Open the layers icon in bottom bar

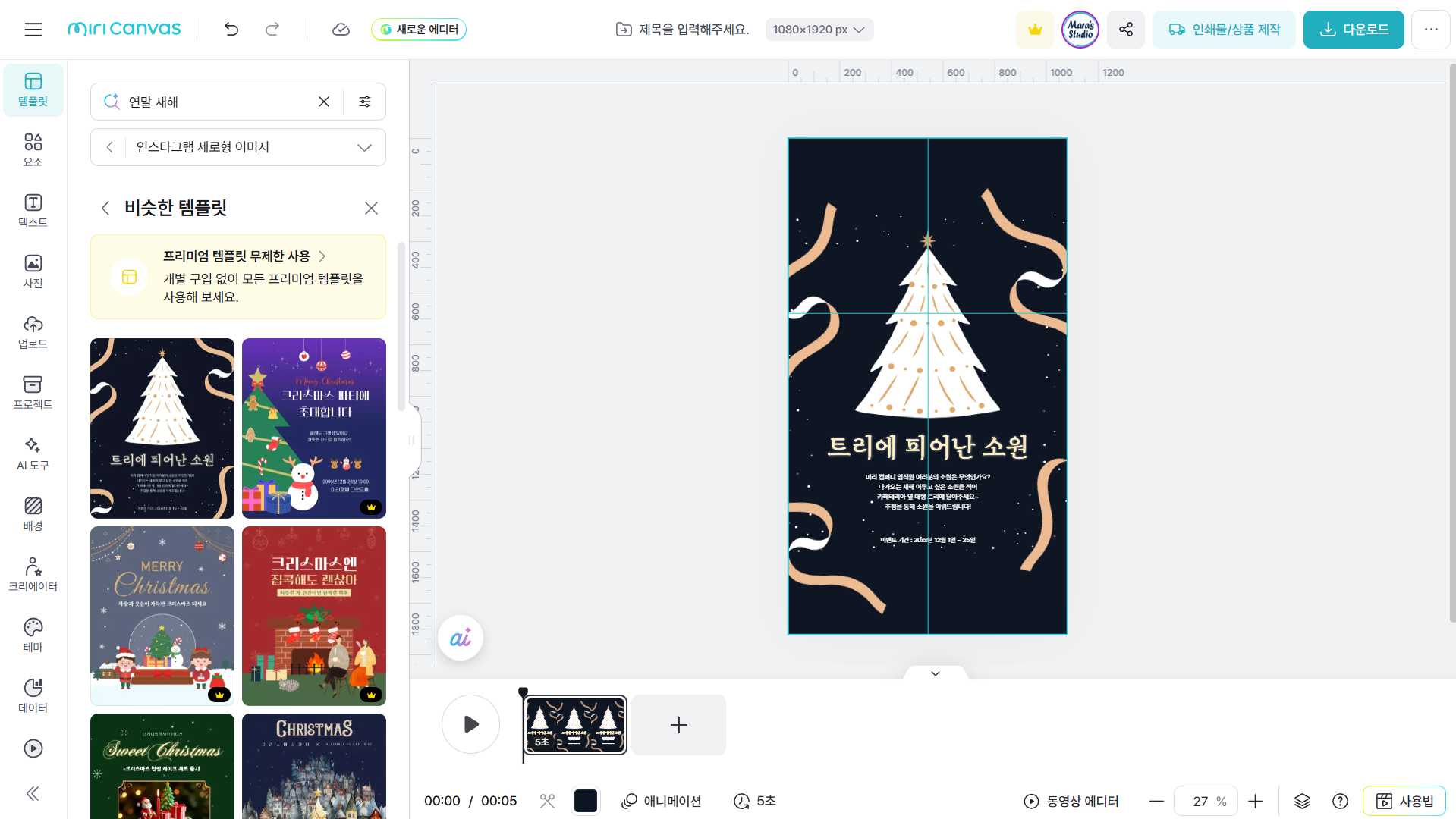[1302, 801]
